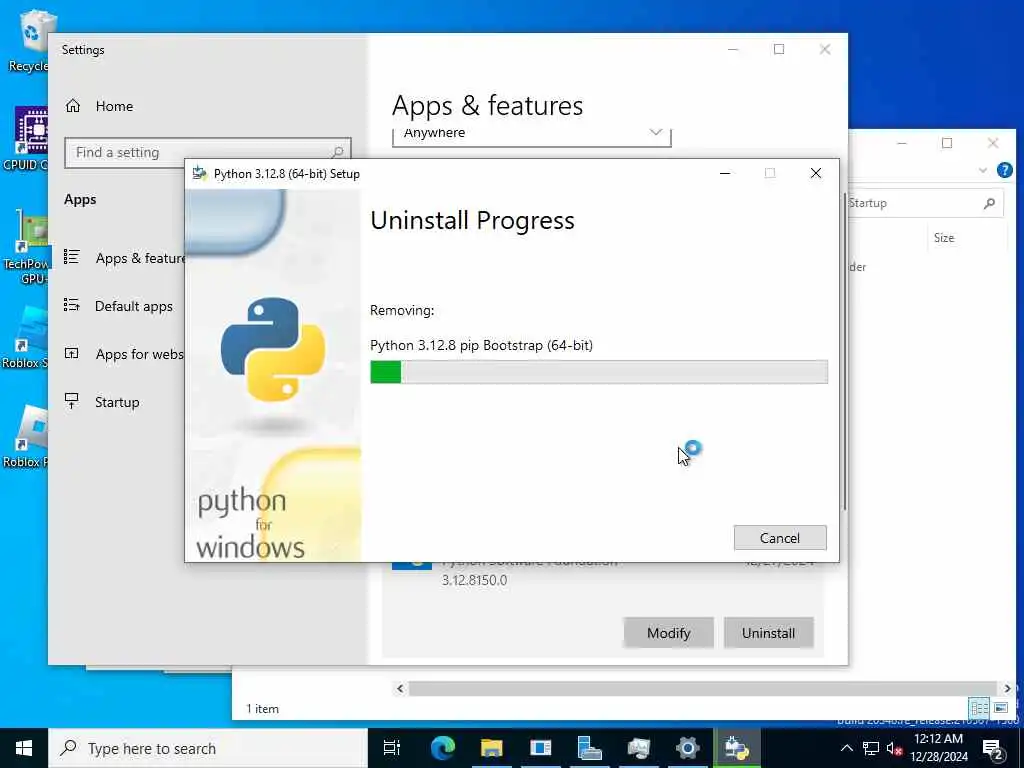Open the Settings gear taskbar icon
The height and width of the screenshot is (768, 1024).
(x=687, y=748)
